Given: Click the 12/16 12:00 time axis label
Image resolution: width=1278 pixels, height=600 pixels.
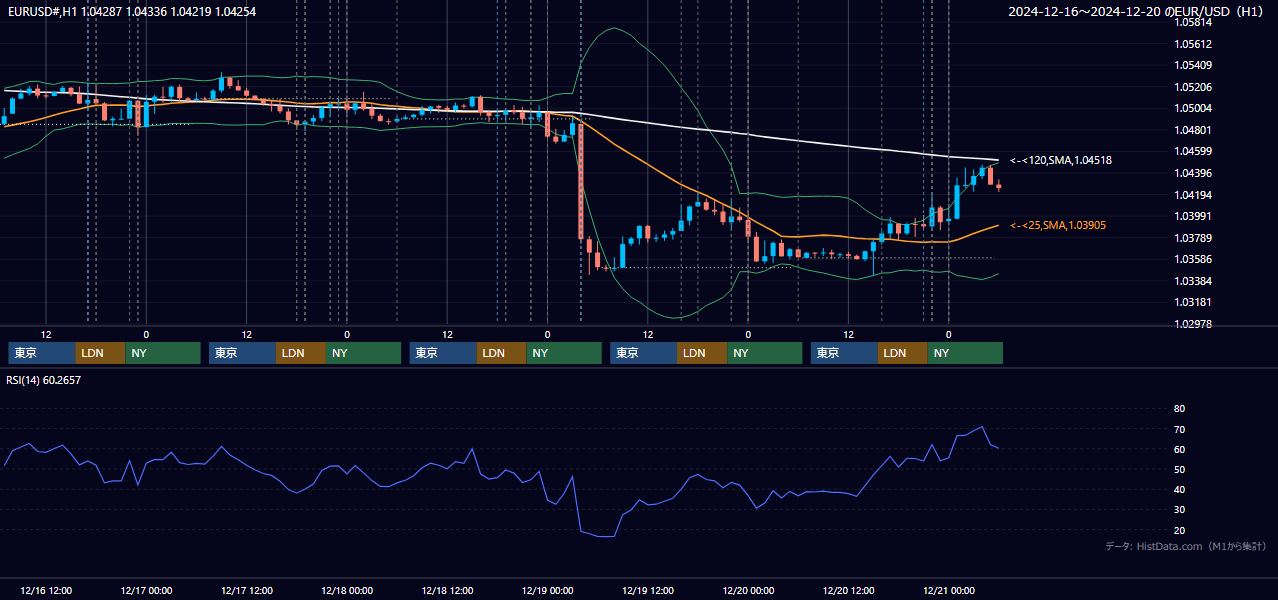Looking at the screenshot, I should [45, 591].
